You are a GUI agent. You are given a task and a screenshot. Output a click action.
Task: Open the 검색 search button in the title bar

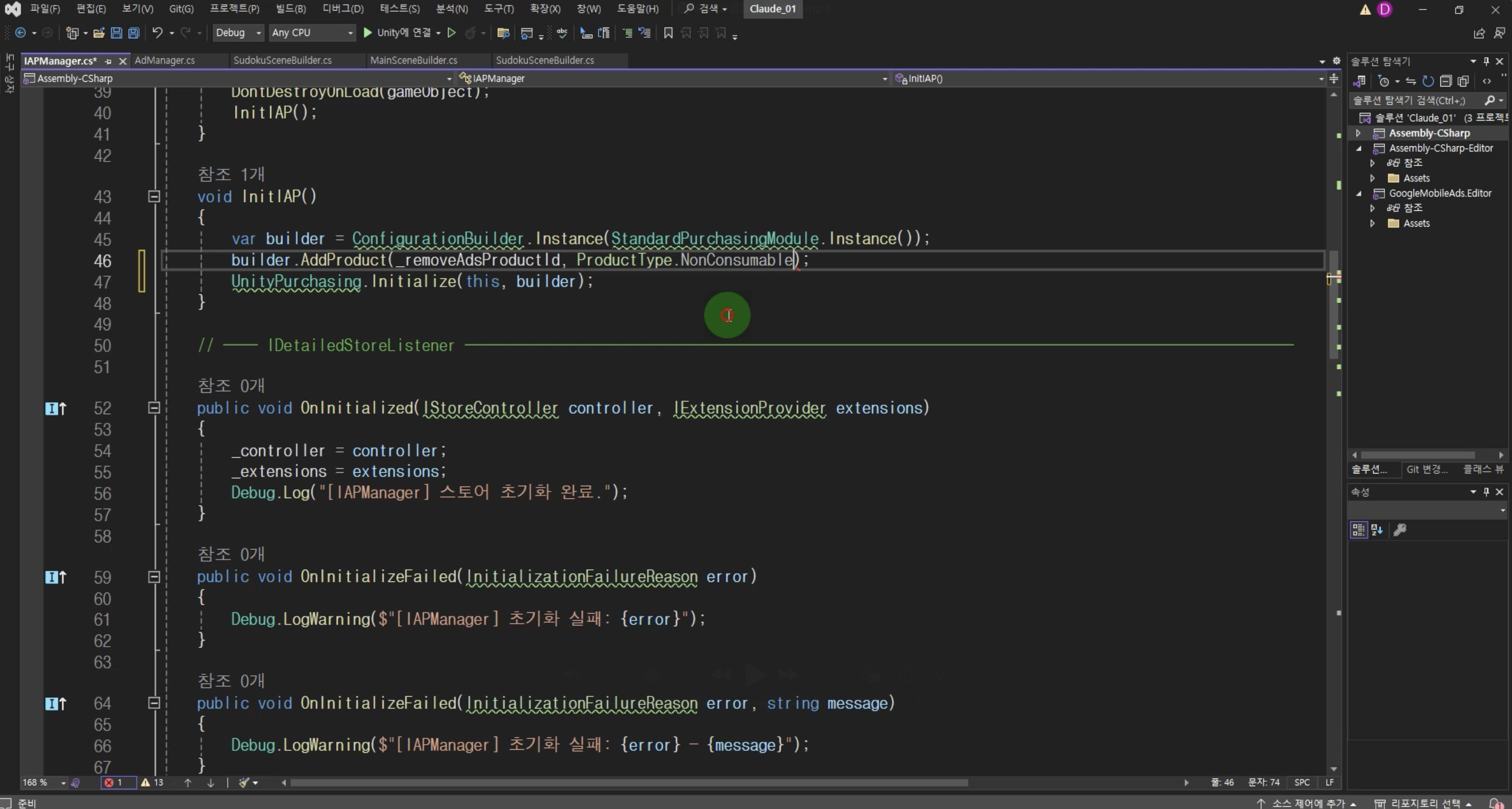tap(706, 9)
